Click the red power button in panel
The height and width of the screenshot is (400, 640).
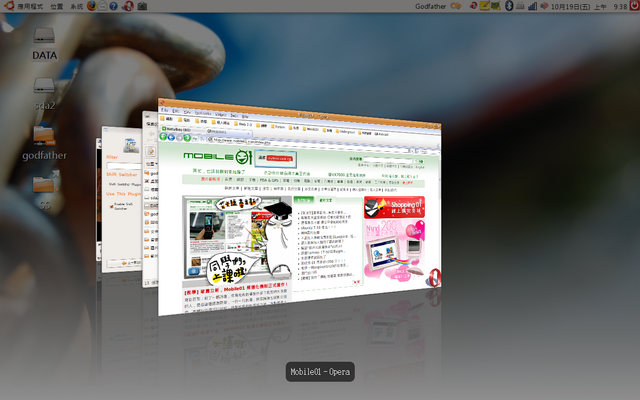click(635, 5)
